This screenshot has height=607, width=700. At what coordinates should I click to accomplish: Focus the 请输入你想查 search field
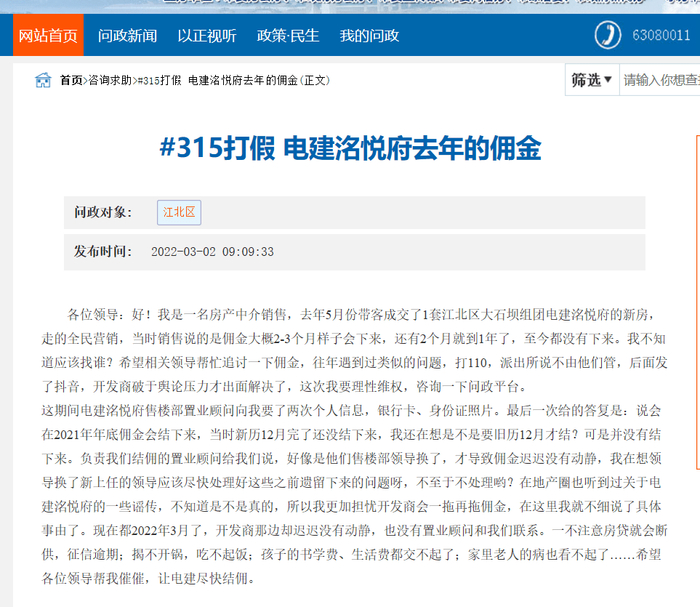coord(660,80)
